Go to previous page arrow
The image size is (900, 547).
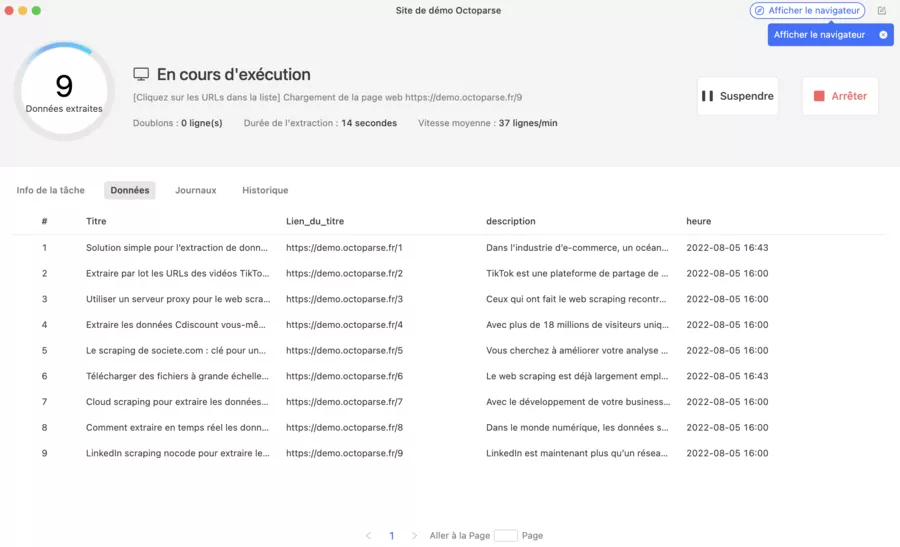[x=368, y=536]
